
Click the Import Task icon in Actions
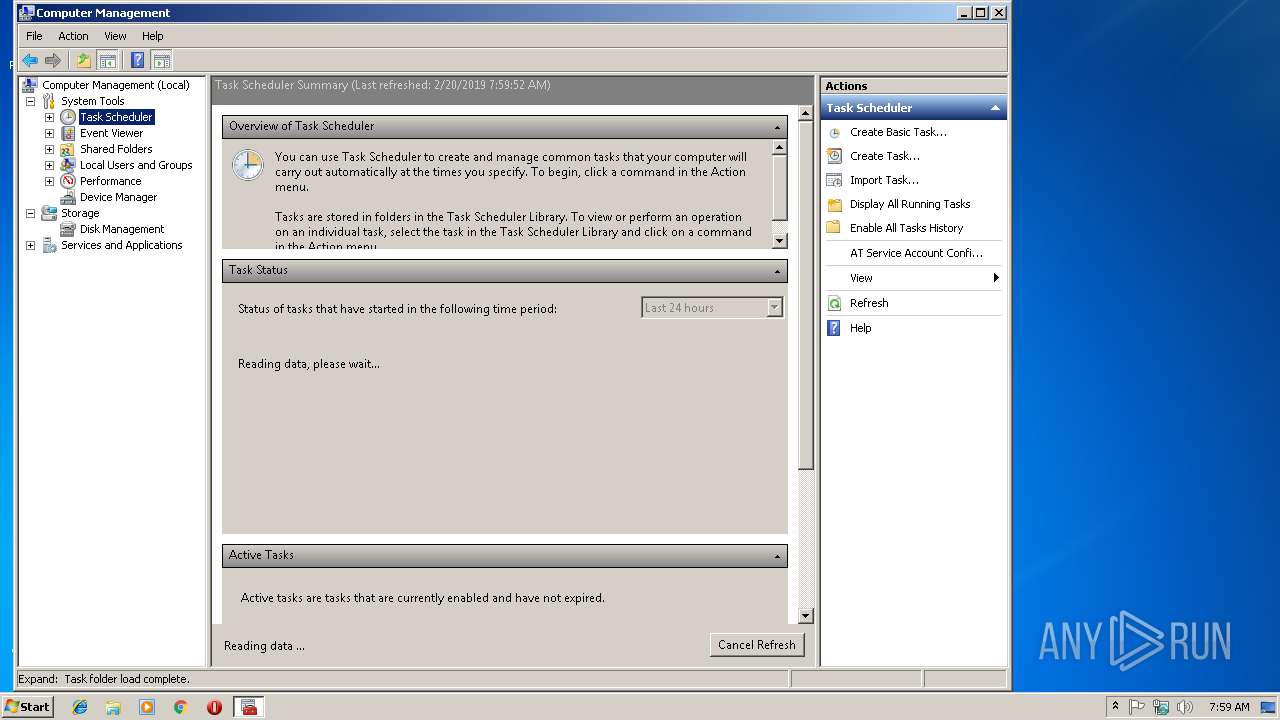834,180
